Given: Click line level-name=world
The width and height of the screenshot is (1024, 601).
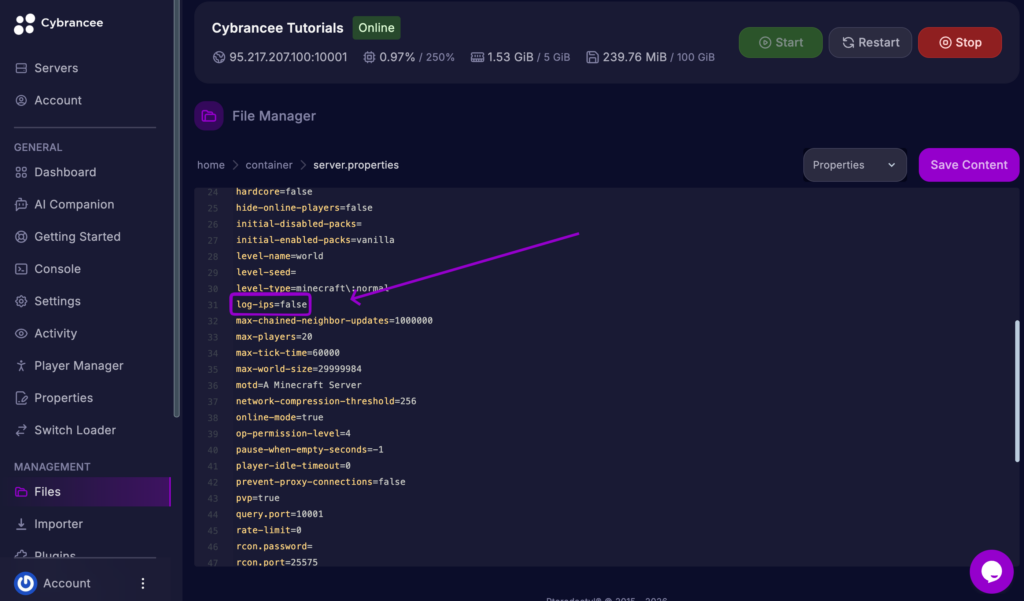Looking at the screenshot, I should click(280, 256).
